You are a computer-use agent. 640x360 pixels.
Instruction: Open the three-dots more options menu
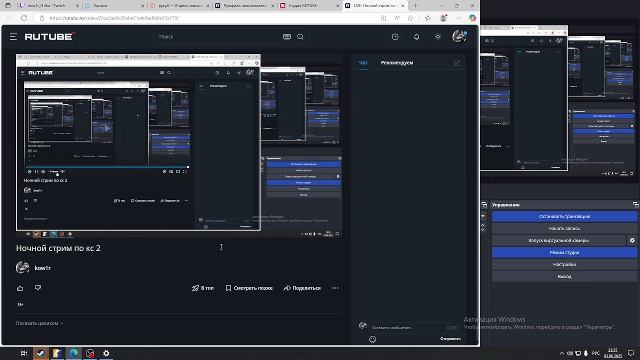[x=335, y=288]
